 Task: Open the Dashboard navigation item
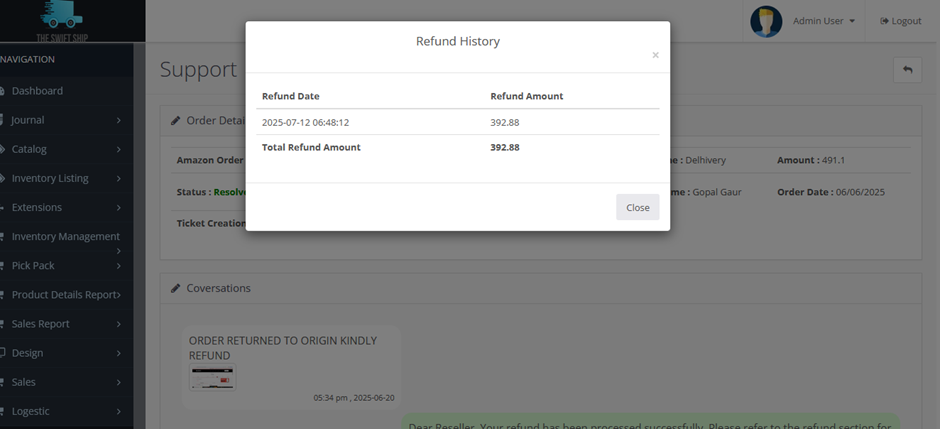click(37, 91)
